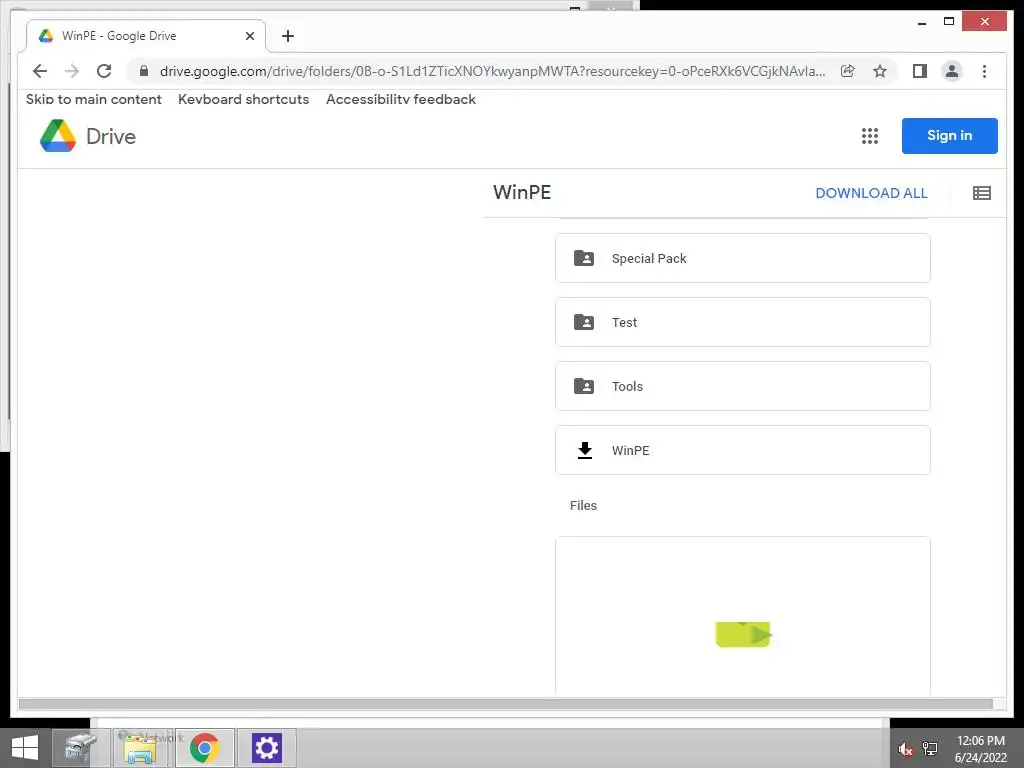
Task: Switch to list view layout
Action: 982,193
